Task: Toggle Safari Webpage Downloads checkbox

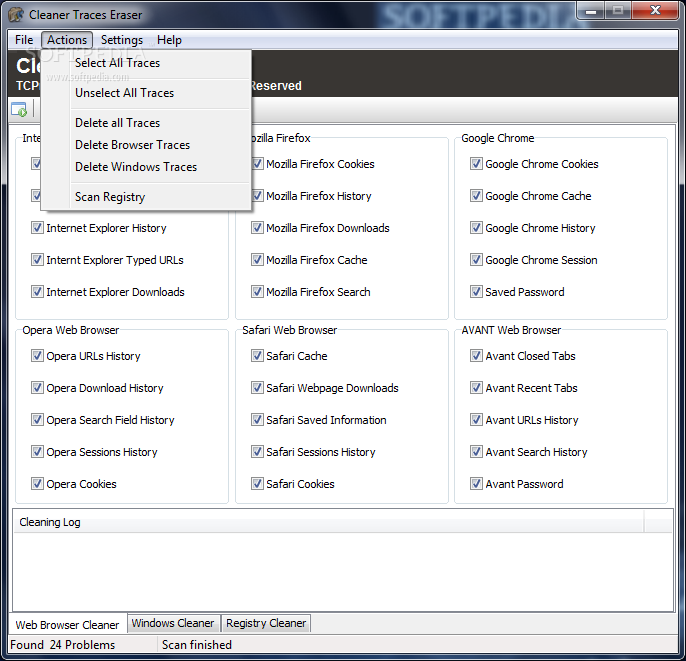Action: pyautogui.click(x=257, y=388)
